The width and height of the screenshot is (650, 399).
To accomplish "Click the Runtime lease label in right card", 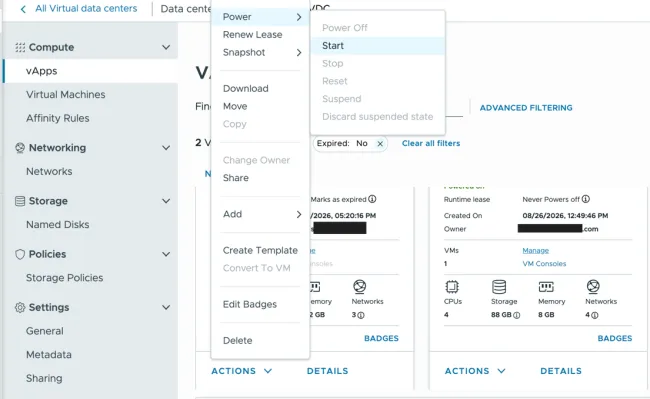I will click(467, 199).
